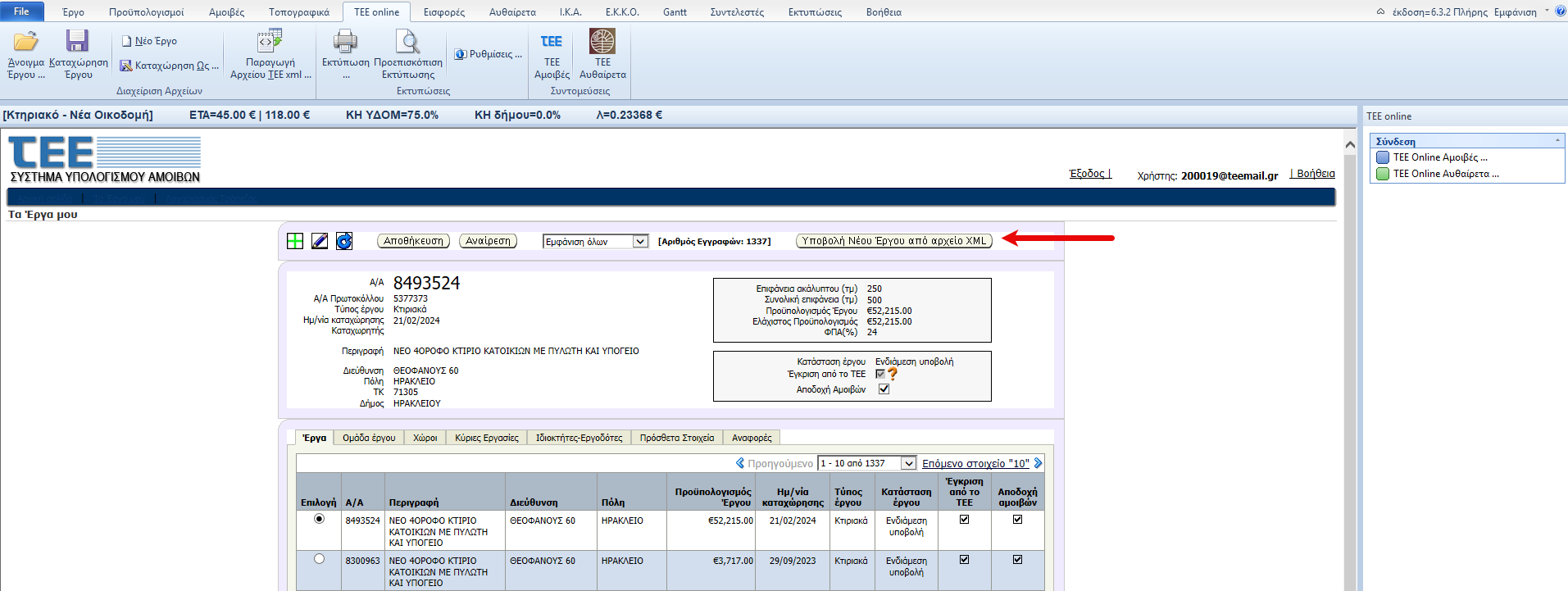Click the blue refresh icon
The width and height of the screenshot is (1568, 591).
tap(344, 241)
